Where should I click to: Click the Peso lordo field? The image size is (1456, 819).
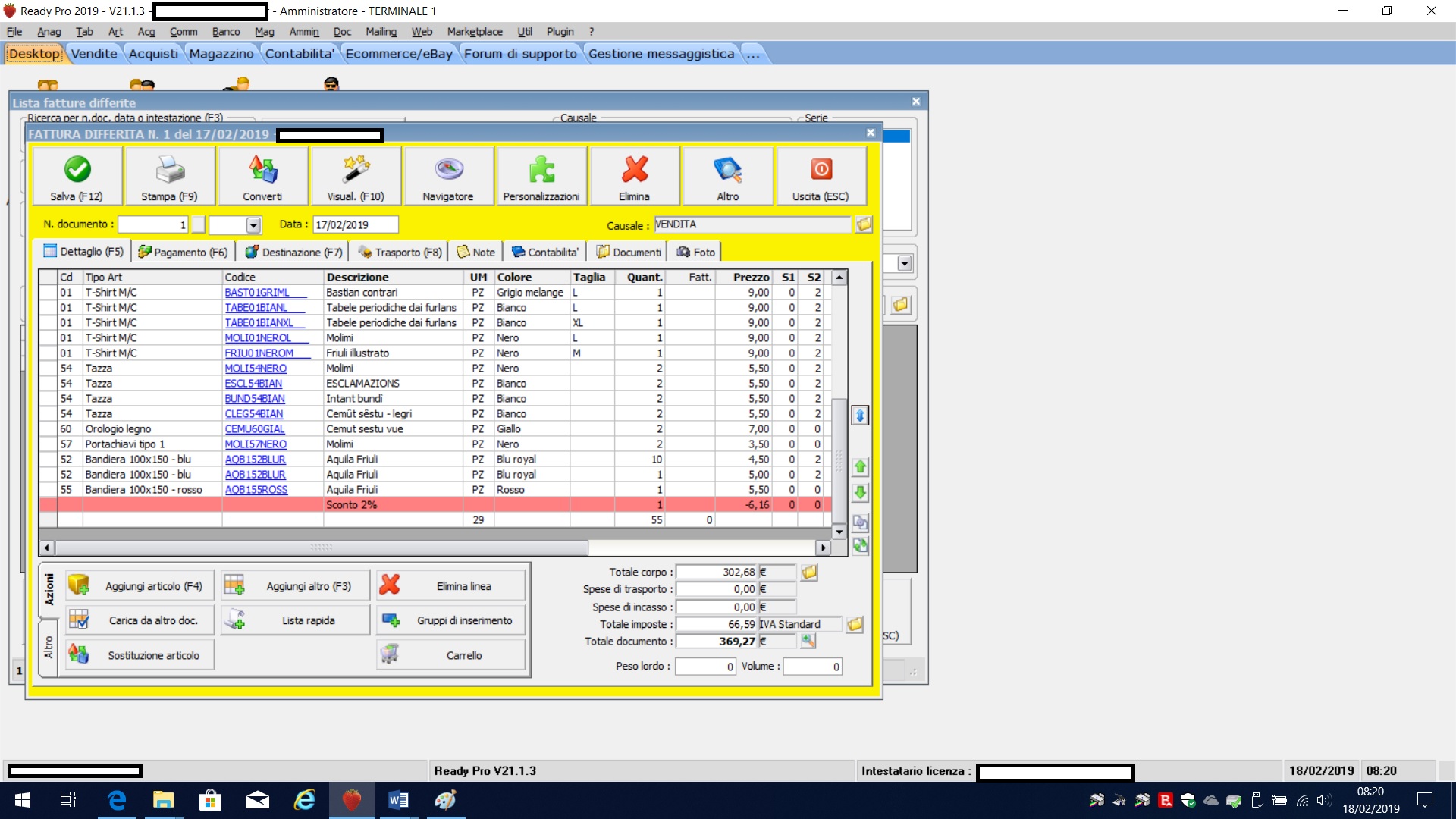pyautogui.click(x=705, y=667)
